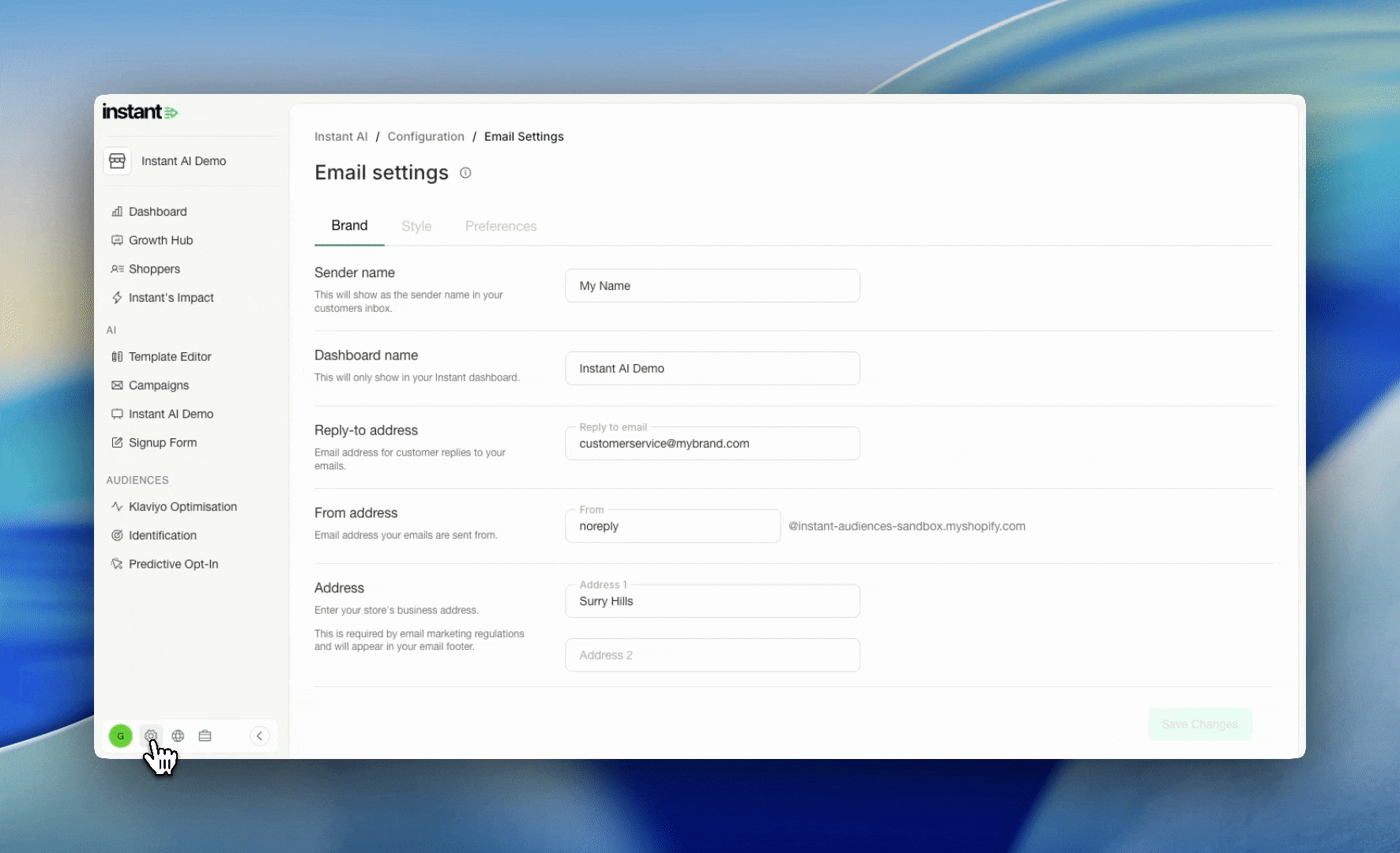The width and height of the screenshot is (1400, 853).
Task: Navigate back via the Configuration breadcrumb
Action: [x=426, y=136]
